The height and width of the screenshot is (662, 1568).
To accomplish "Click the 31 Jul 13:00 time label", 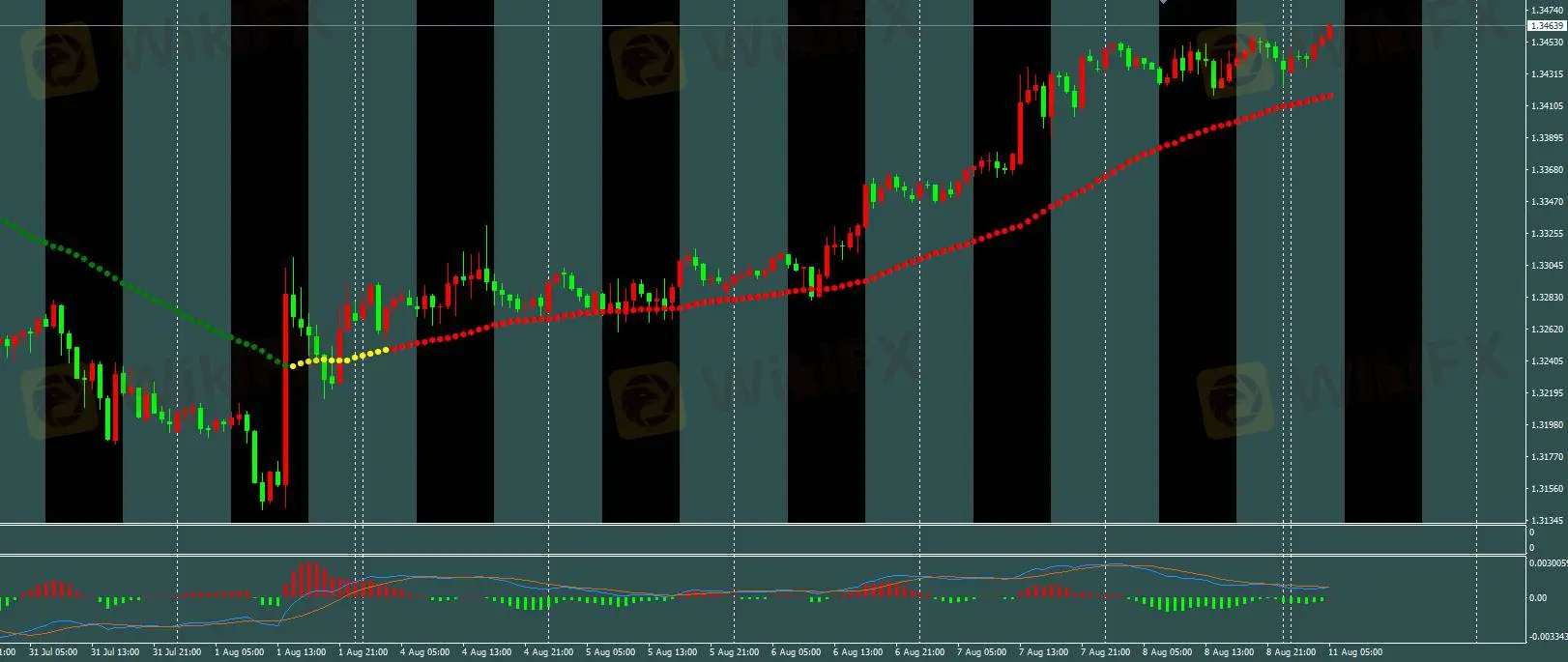I will tap(115, 652).
